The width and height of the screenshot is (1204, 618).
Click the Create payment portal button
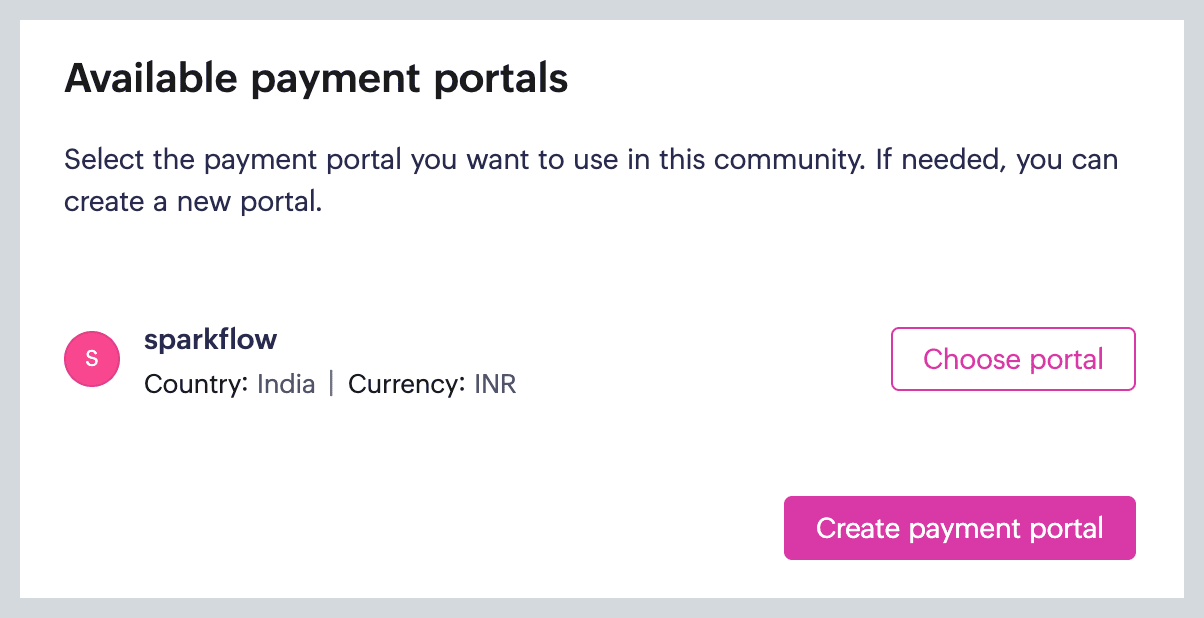(959, 528)
